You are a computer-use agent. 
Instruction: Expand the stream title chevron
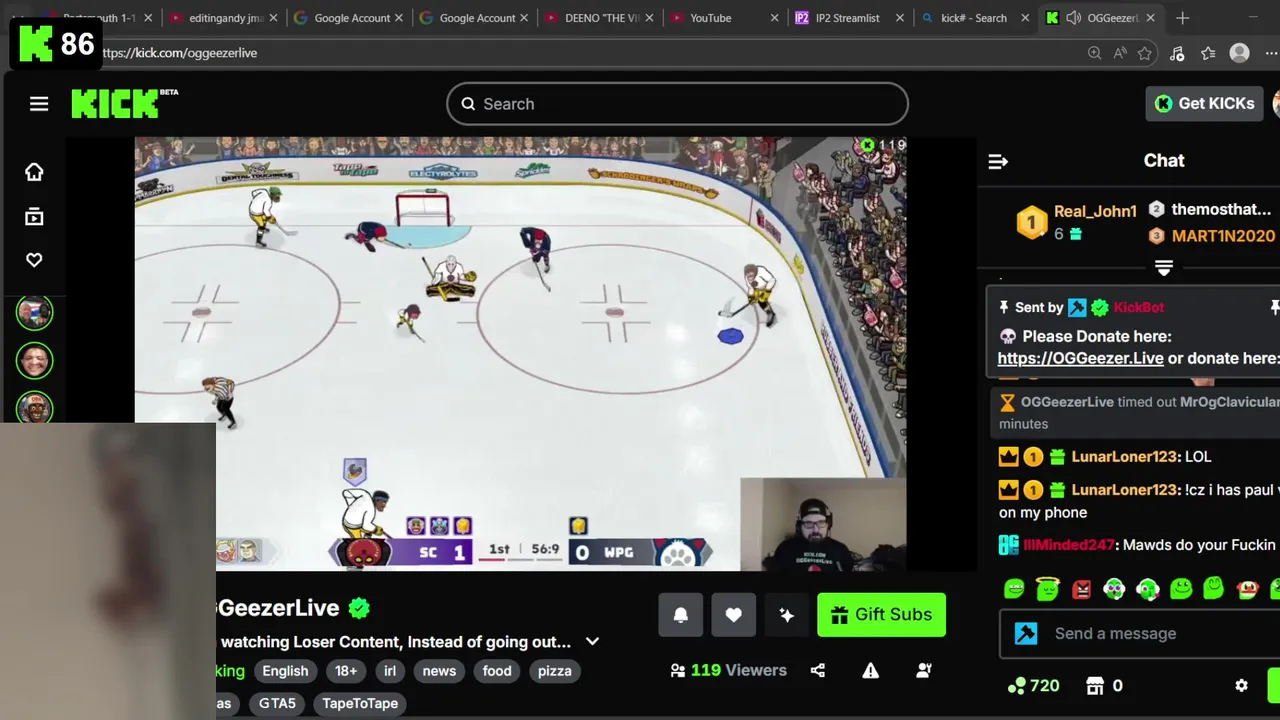(x=592, y=642)
